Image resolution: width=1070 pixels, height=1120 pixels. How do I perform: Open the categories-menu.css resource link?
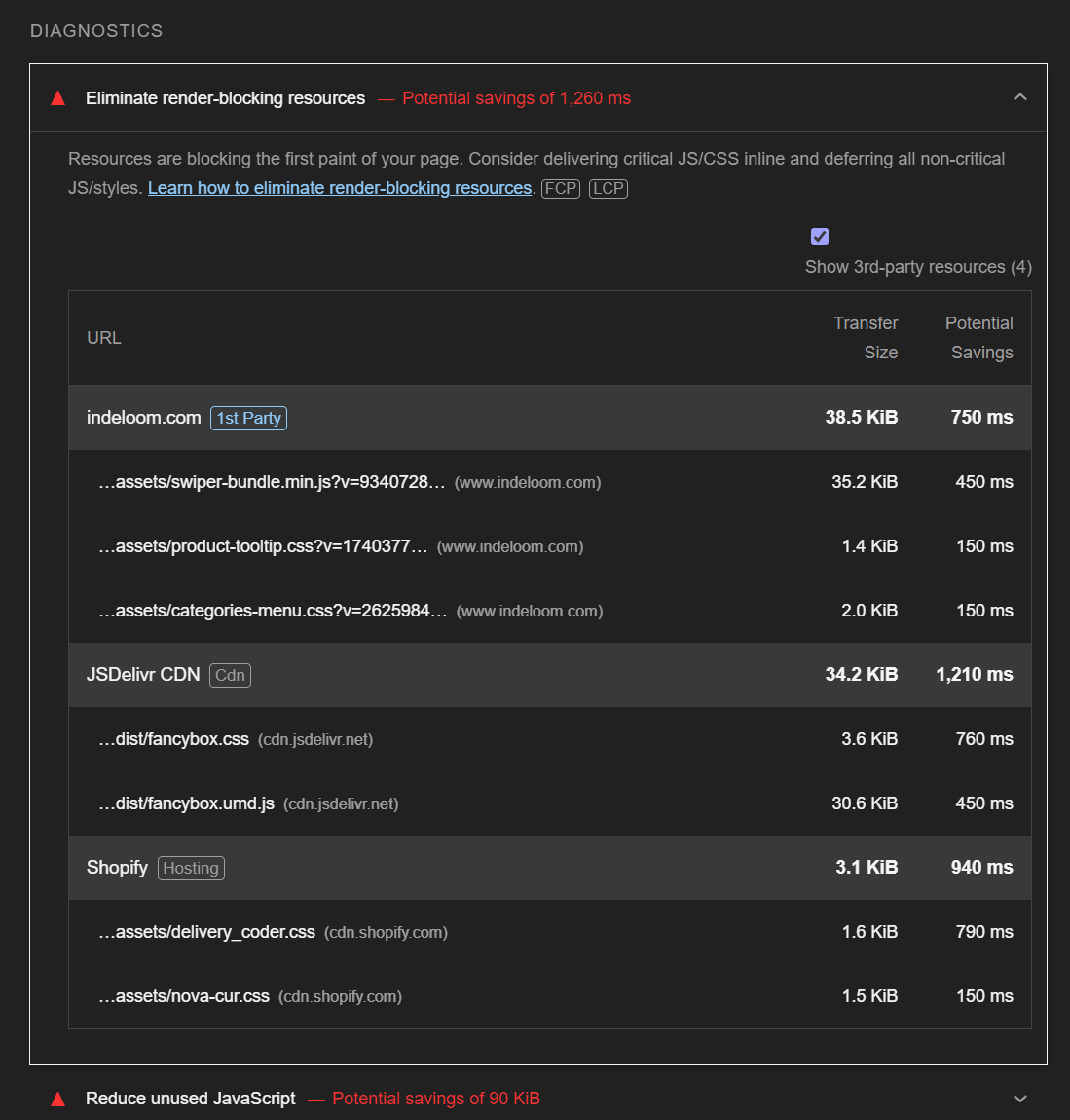pyautogui.click(x=273, y=611)
